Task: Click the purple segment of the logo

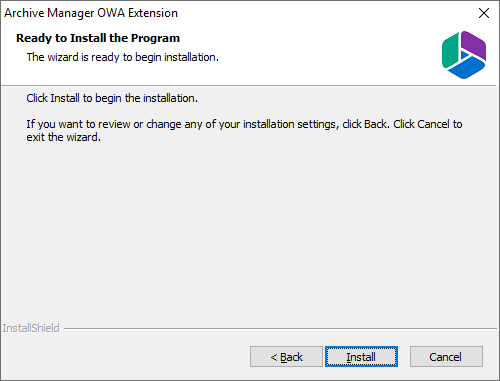Action: 474,45
